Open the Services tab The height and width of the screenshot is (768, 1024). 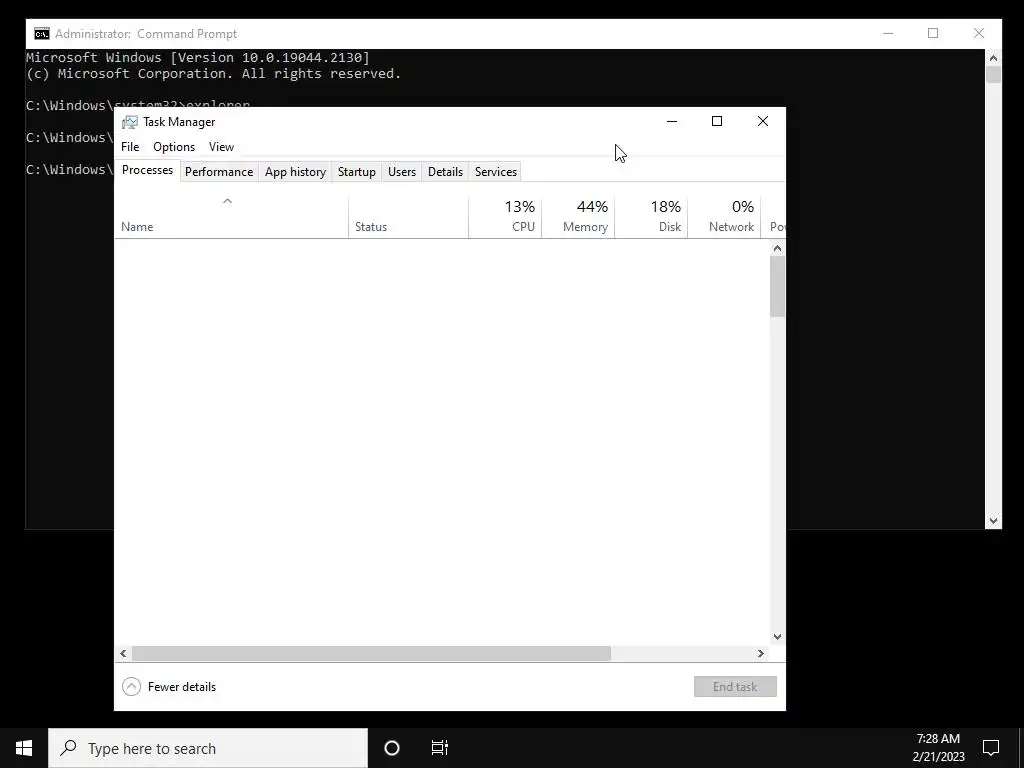click(x=496, y=172)
